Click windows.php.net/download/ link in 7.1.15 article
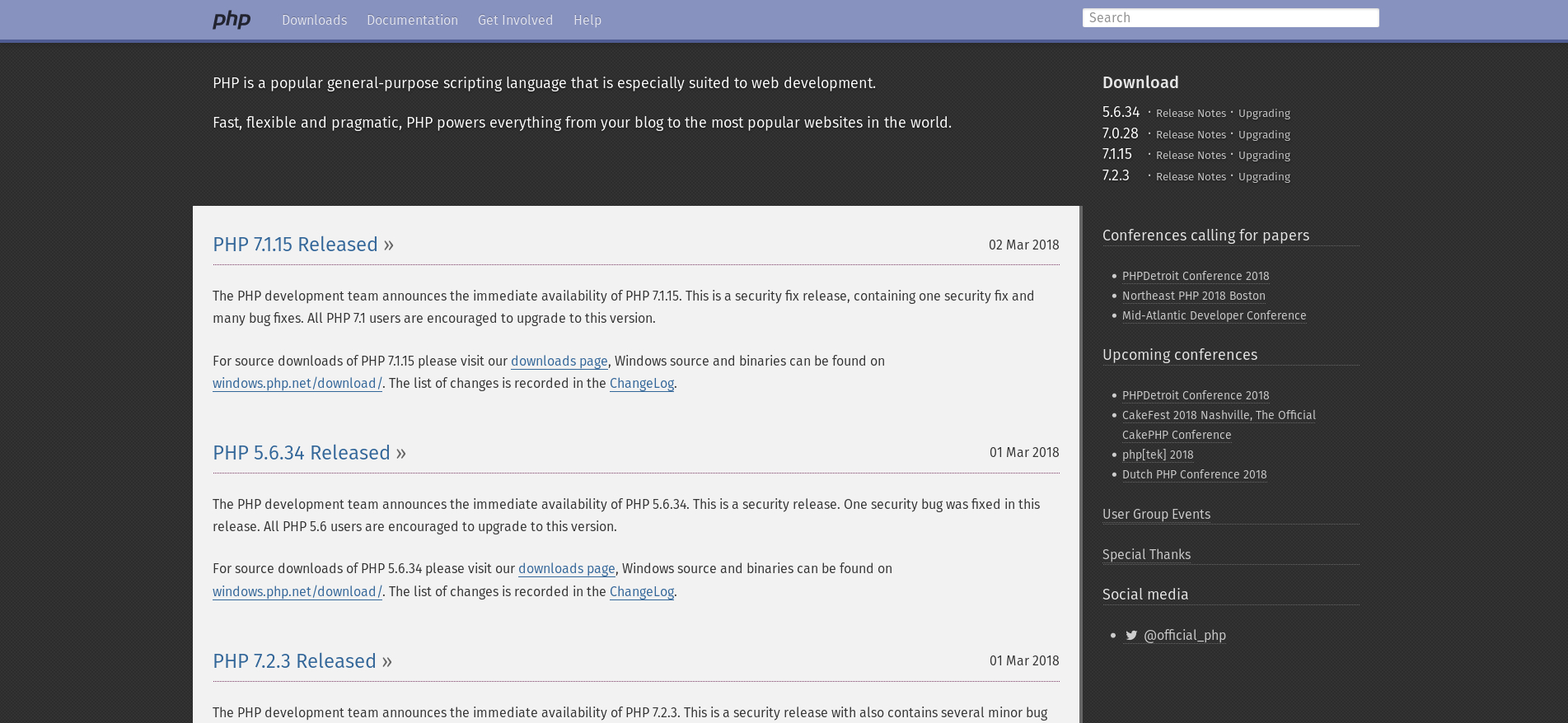This screenshot has height=723, width=1568. pos(297,384)
